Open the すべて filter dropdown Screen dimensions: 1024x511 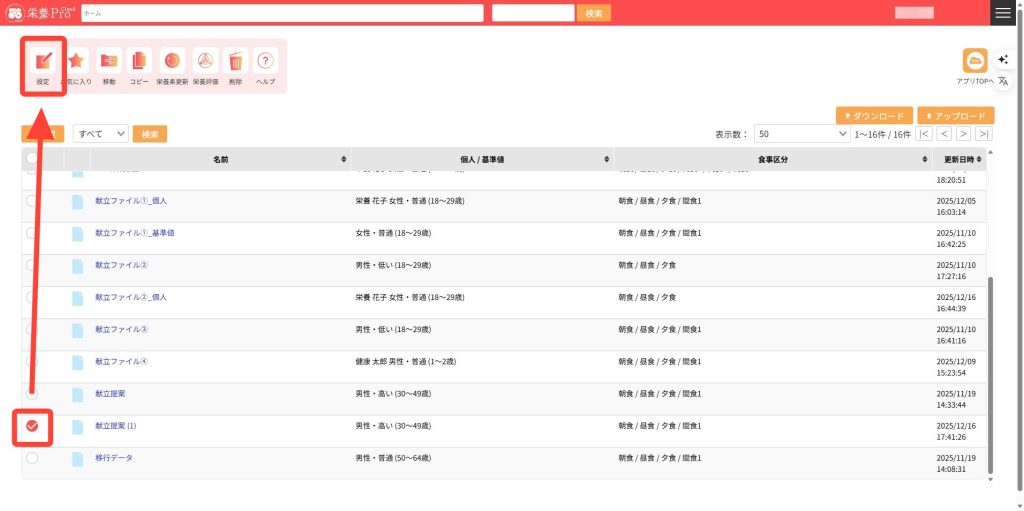[x=102, y=134]
